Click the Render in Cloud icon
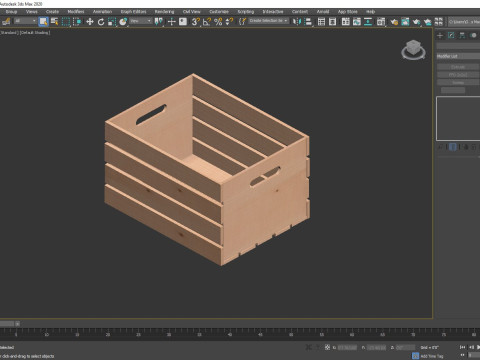 [428, 22]
